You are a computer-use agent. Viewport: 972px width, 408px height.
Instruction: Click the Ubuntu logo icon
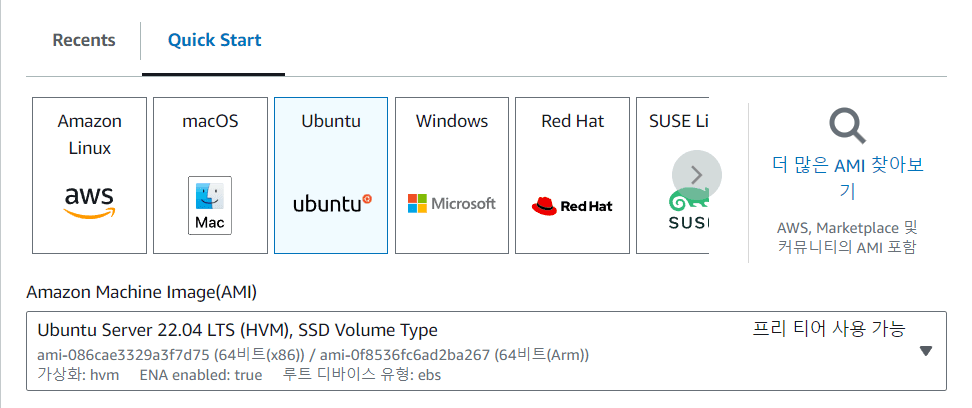331,203
